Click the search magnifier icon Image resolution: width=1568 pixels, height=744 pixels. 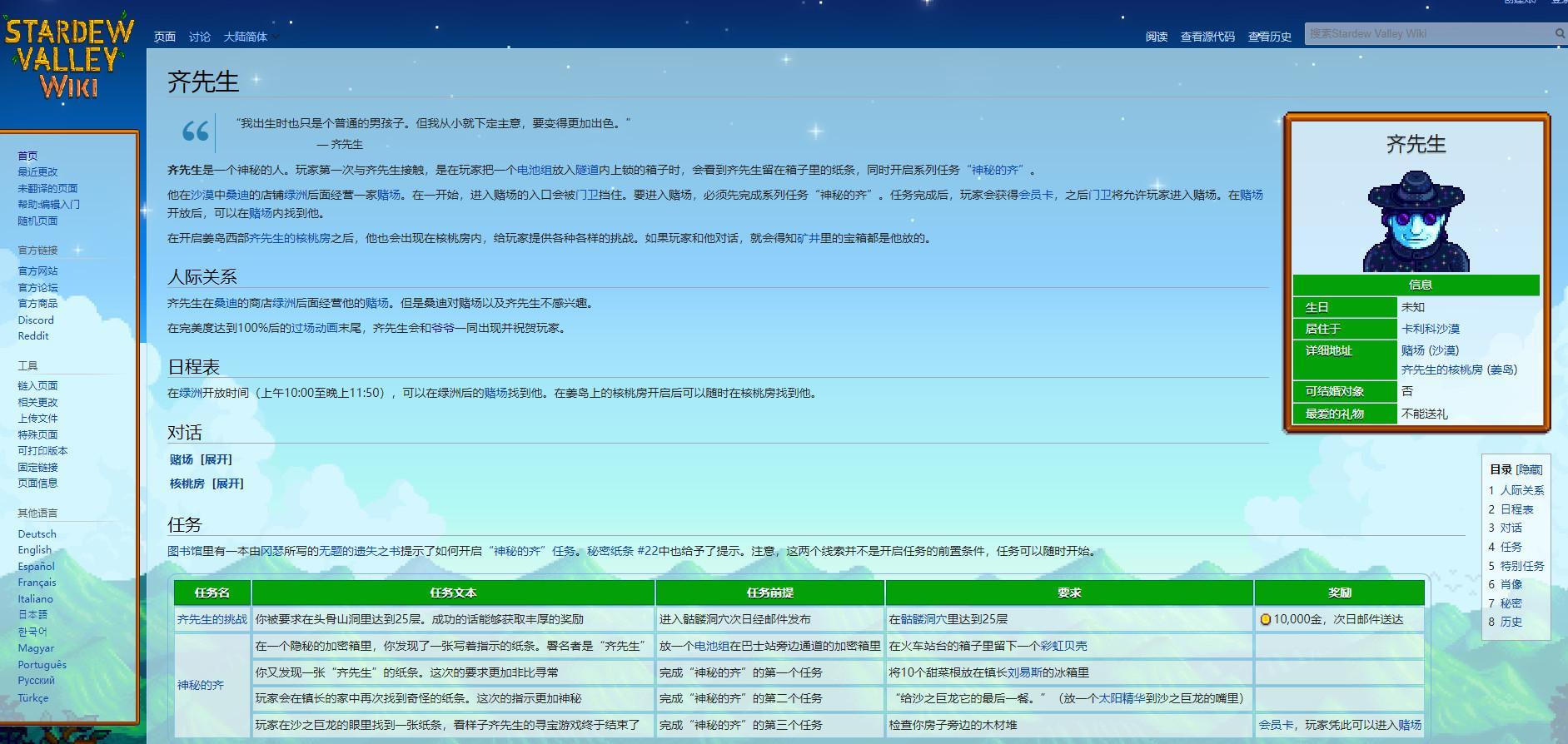point(1560,33)
